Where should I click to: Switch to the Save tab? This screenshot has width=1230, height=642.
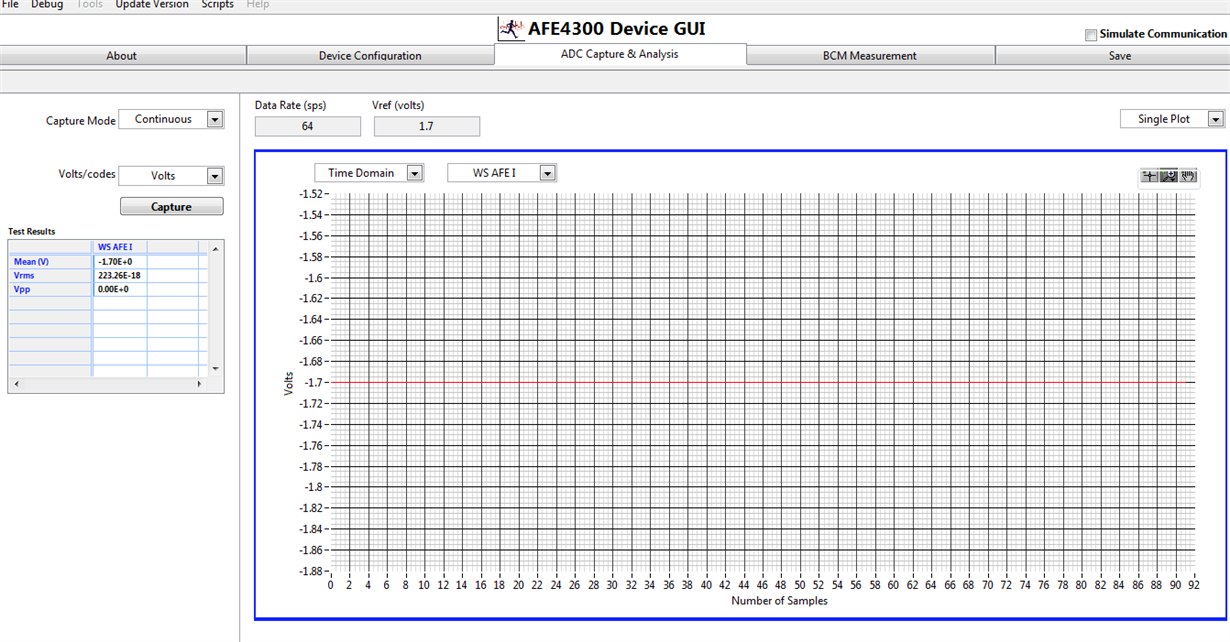1112,56
